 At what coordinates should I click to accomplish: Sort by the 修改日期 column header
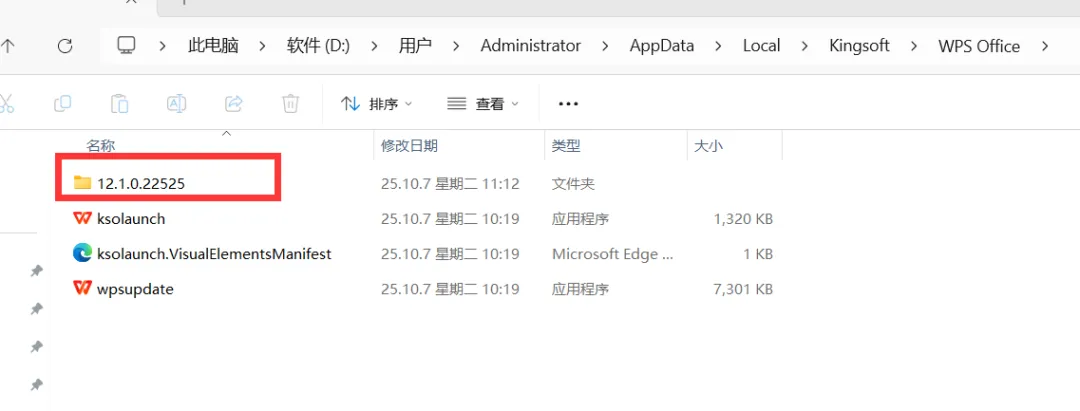[409, 146]
